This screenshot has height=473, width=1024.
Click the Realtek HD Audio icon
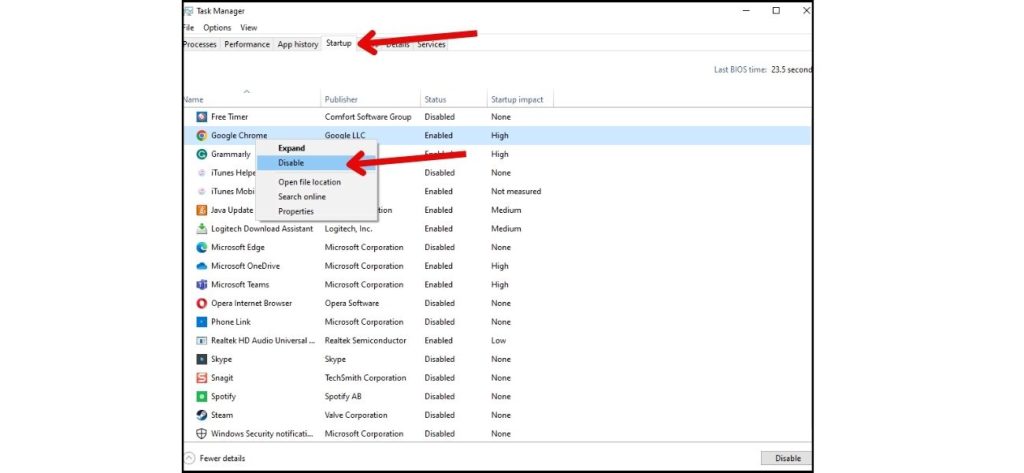tap(202, 340)
